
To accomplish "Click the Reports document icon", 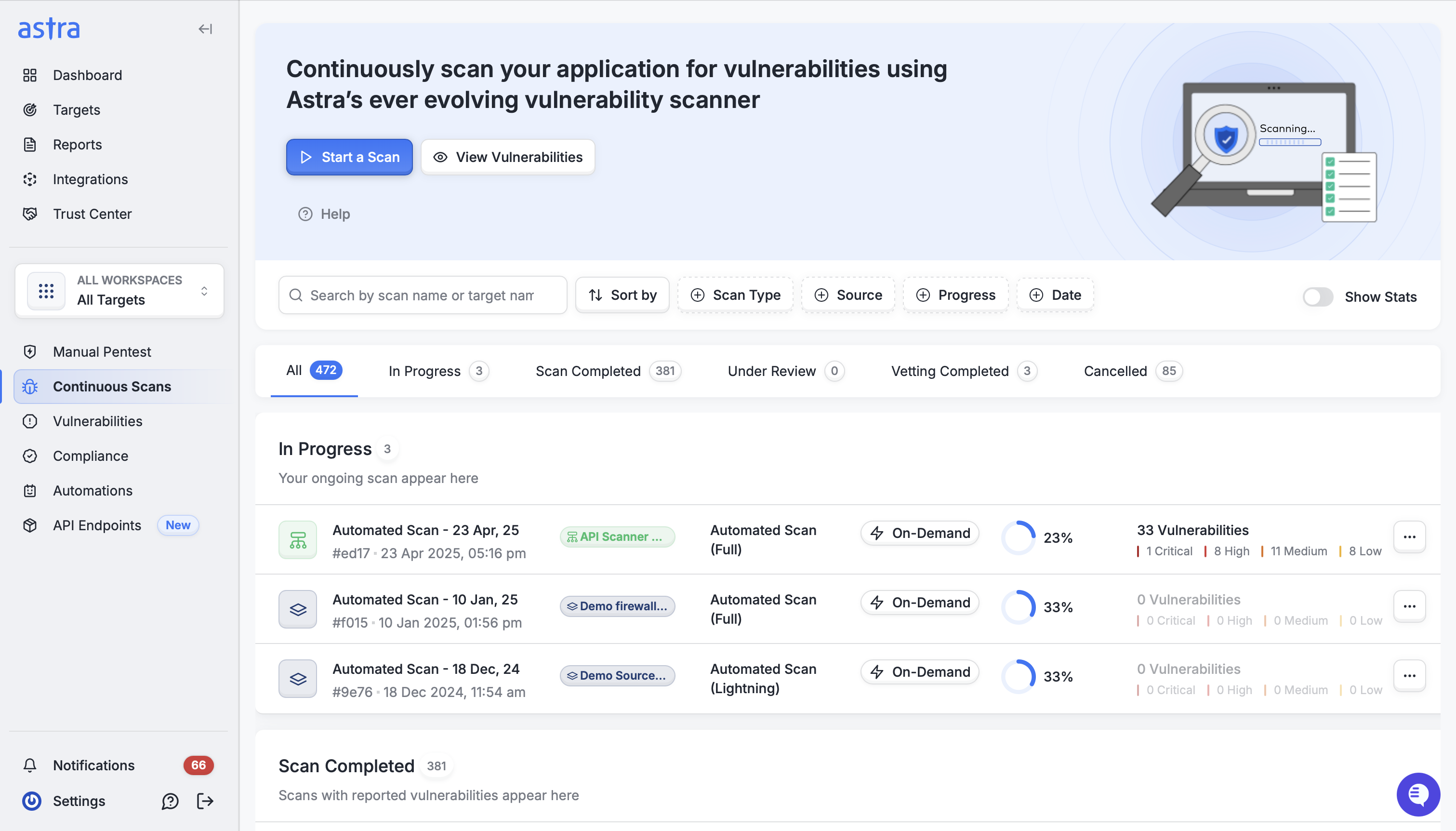I will coord(30,145).
